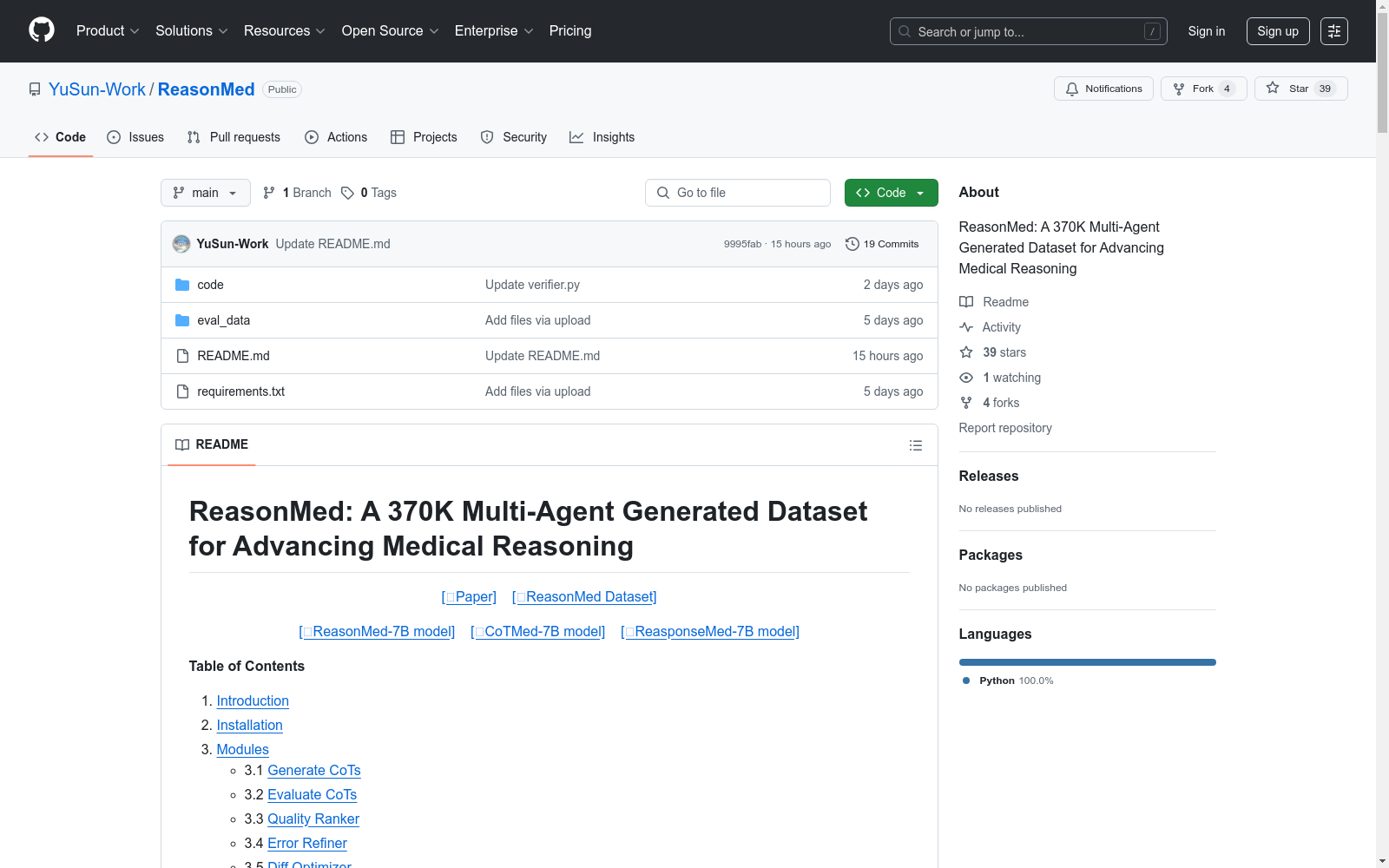Jump to the Modules section

click(242, 750)
